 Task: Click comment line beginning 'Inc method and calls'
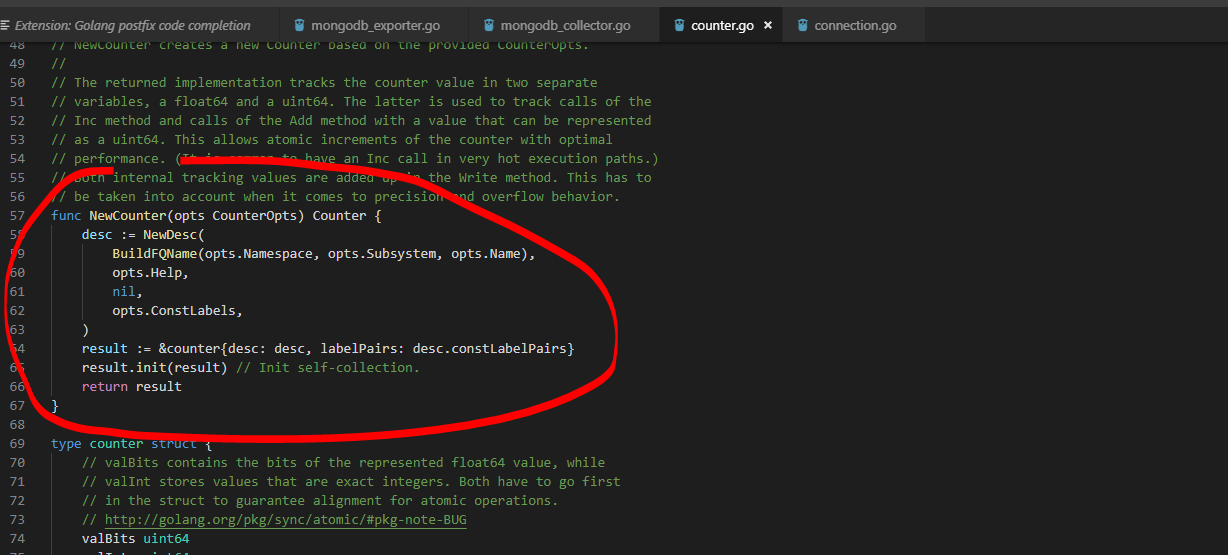coord(351,120)
